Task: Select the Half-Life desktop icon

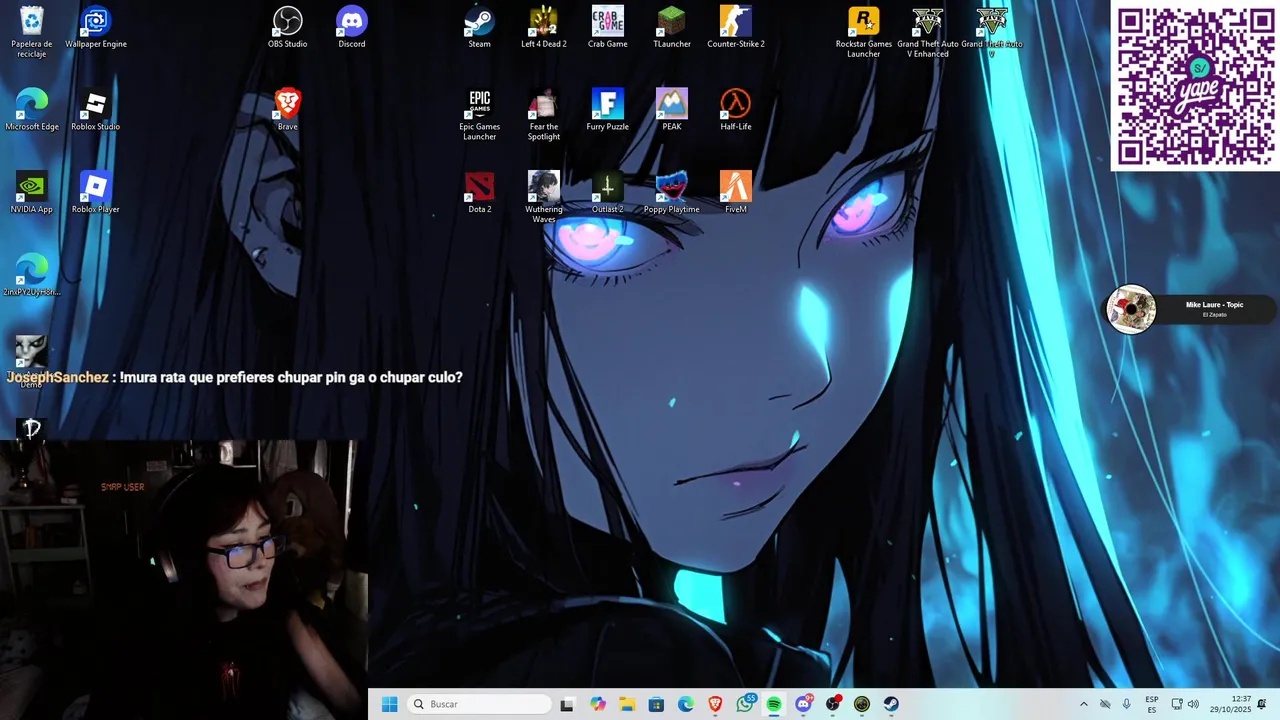Action: click(x=735, y=109)
